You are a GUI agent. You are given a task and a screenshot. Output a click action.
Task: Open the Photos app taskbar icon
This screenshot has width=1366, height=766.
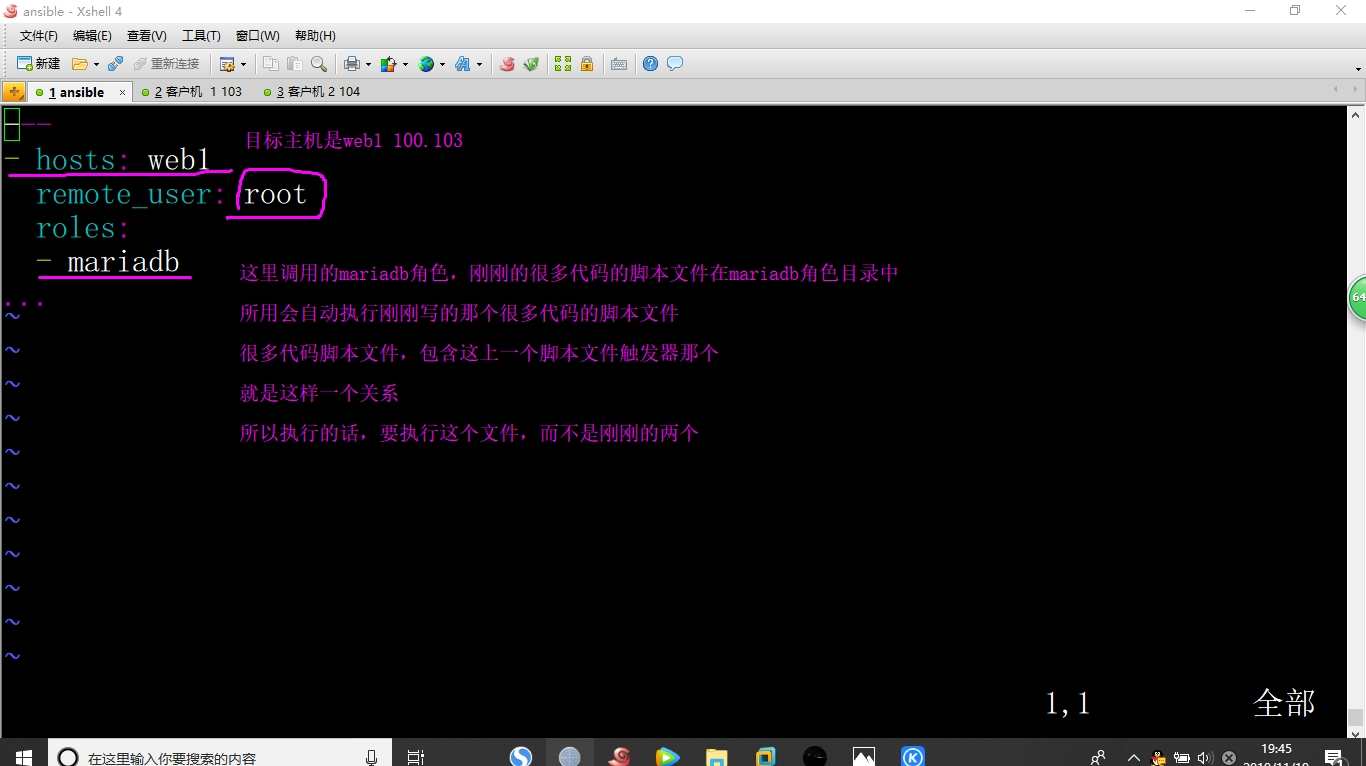pos(864,757)
